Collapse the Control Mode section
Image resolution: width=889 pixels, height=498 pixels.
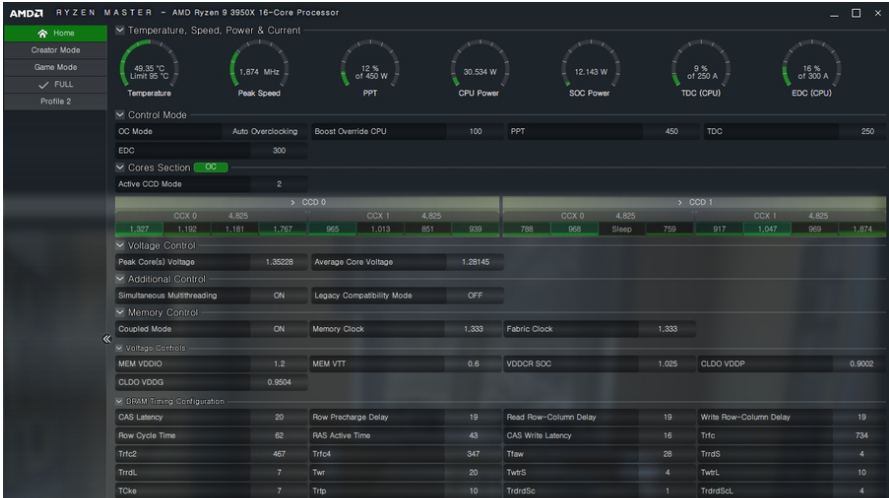click(120, 115)
